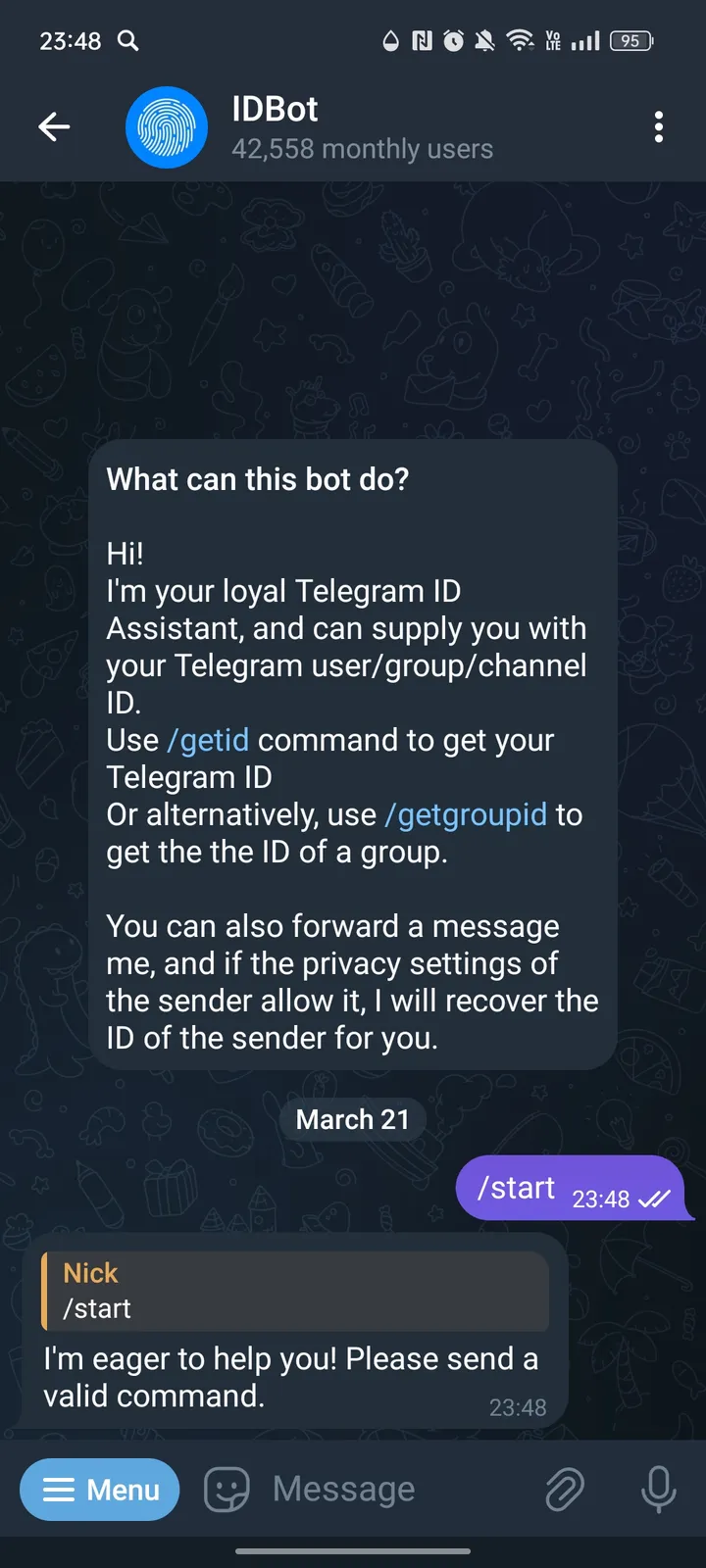Select the paperclip attachment icon
This screenshot has height=1568, width=706.
(564, 1489)
